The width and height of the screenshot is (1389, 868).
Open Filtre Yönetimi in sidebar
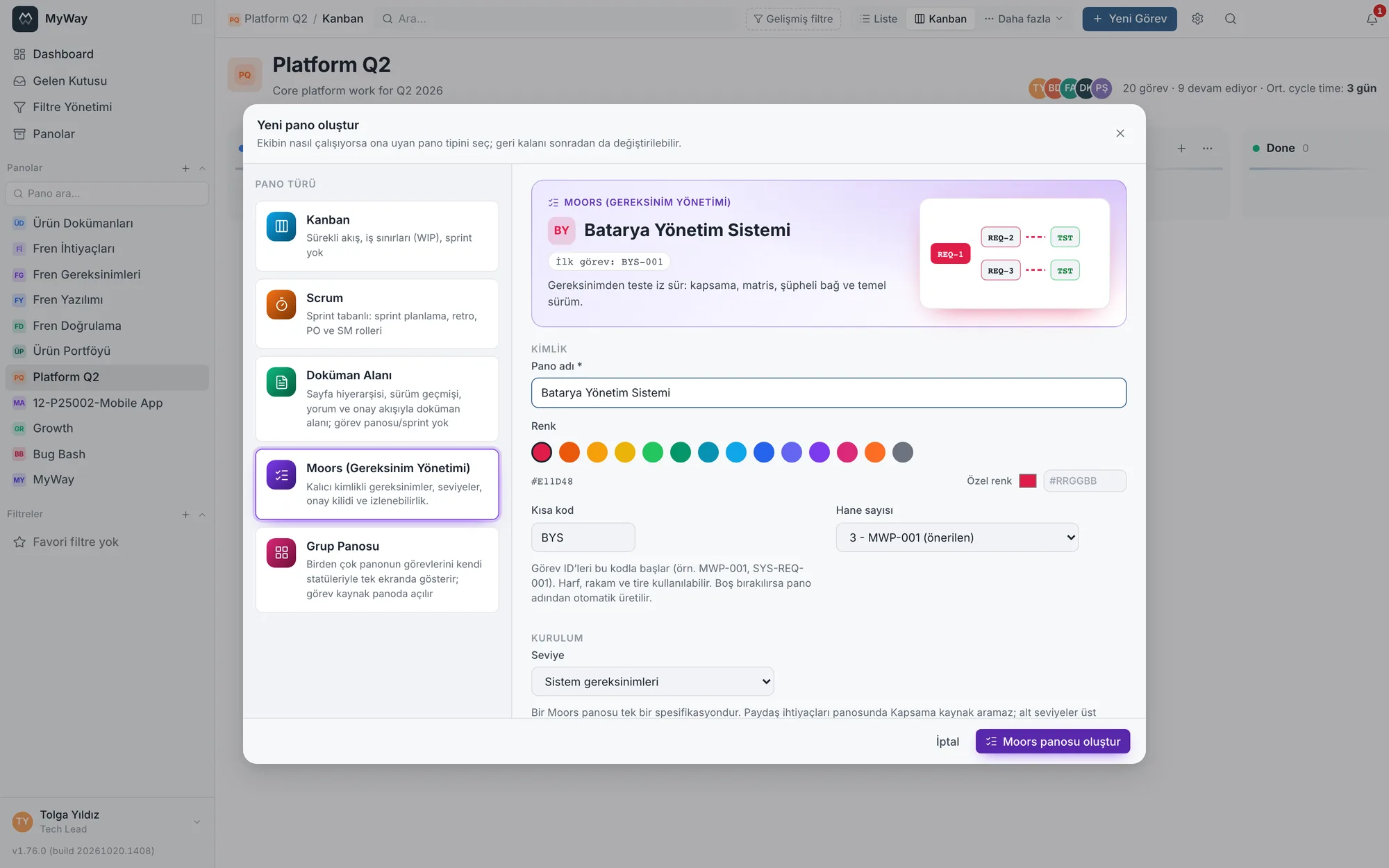click(107, 107)
